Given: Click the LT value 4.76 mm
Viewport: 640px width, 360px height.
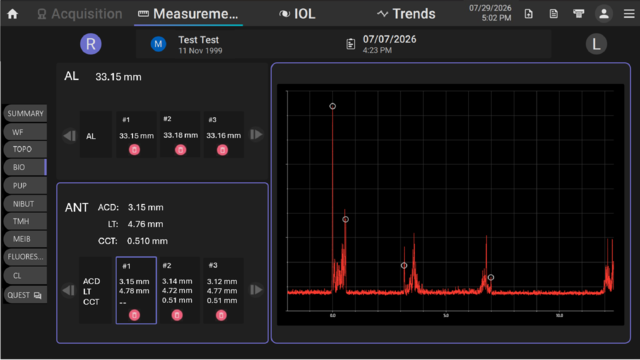Looking at the screenshot, I should [x=145, y=224].
